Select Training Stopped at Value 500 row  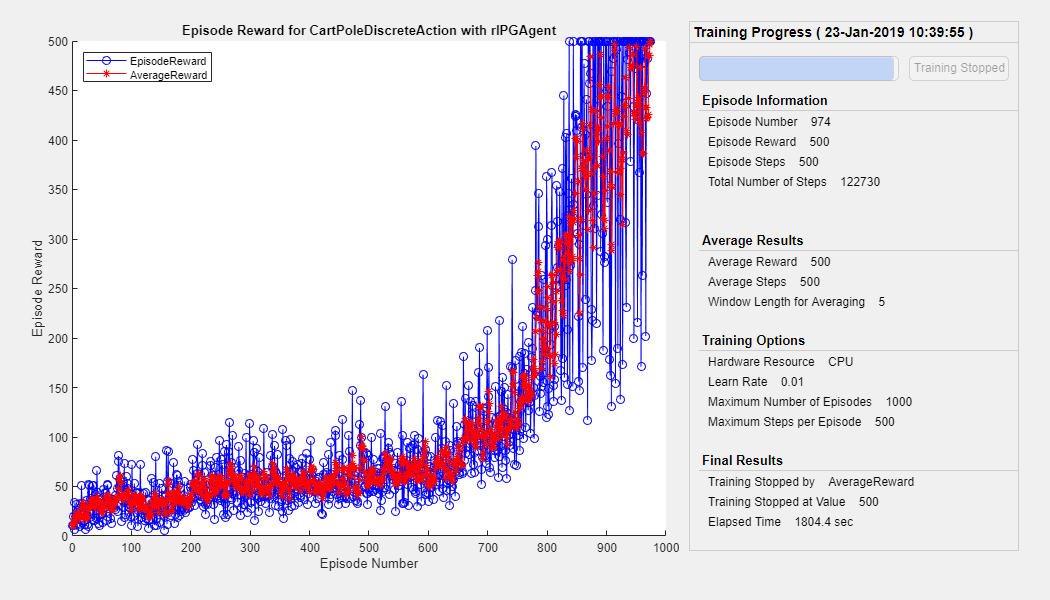point(793,502)
